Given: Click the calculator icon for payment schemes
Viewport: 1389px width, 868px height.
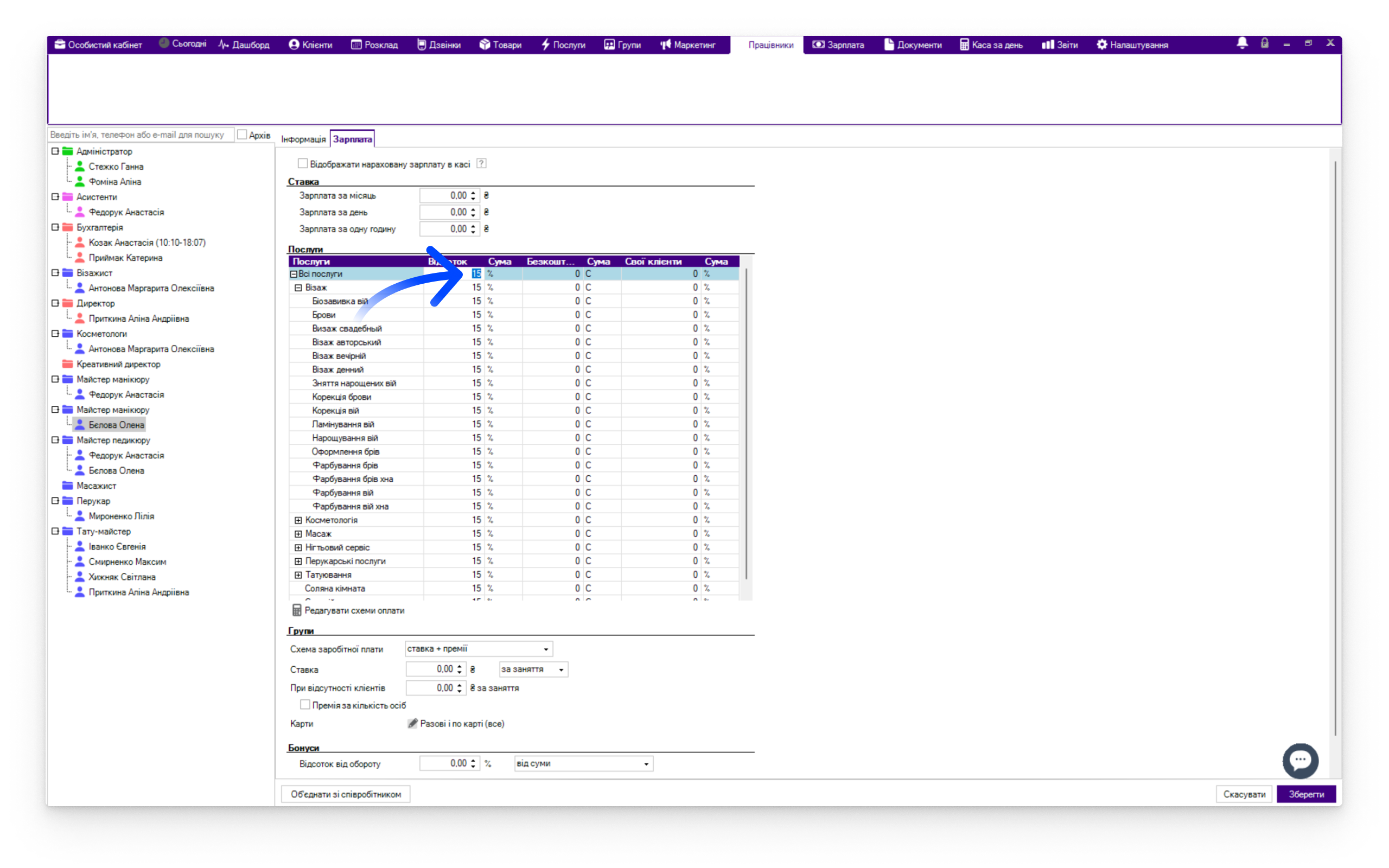Looking at the screenshot, I should pos(297,610).
